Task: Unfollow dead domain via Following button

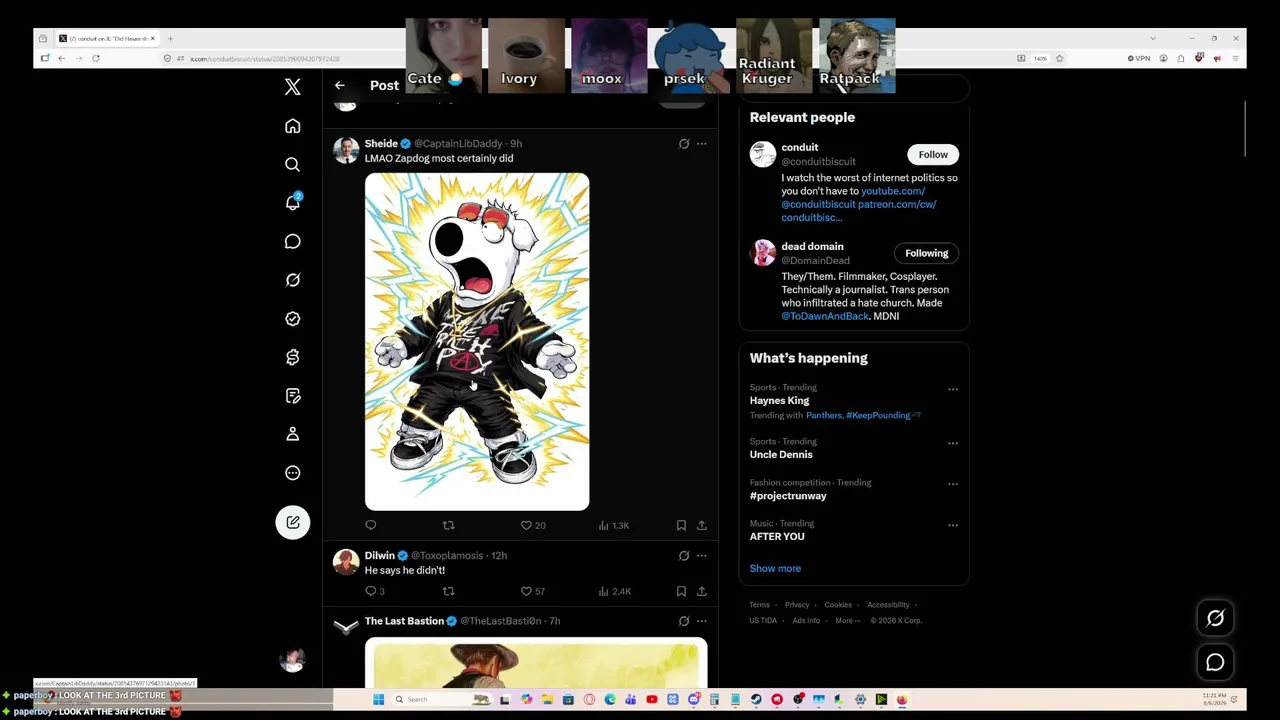Action: (927, 253)
